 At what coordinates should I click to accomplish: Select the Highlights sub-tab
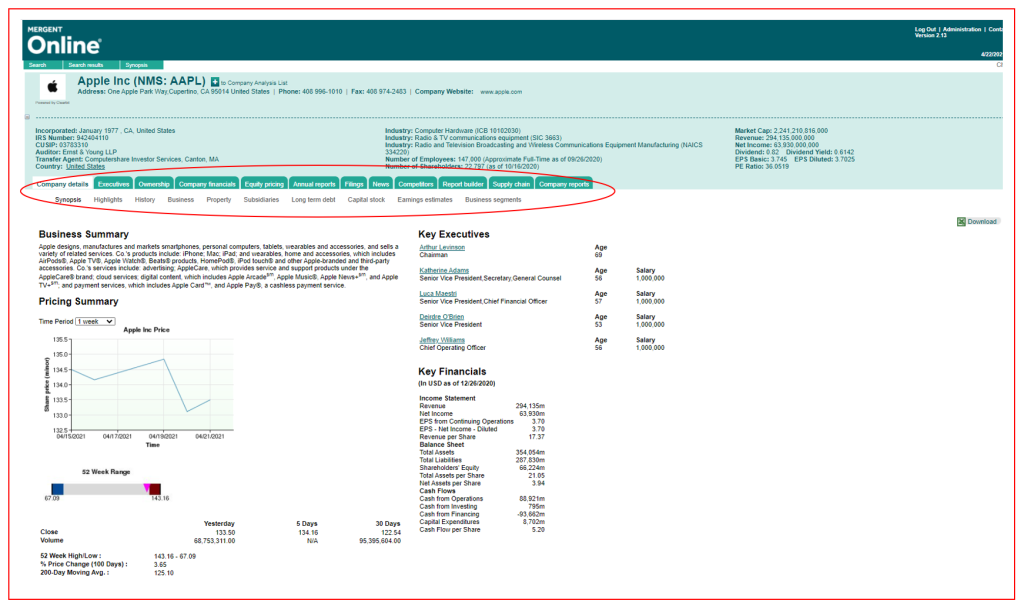pyautogui.click(x=108, y=200)
